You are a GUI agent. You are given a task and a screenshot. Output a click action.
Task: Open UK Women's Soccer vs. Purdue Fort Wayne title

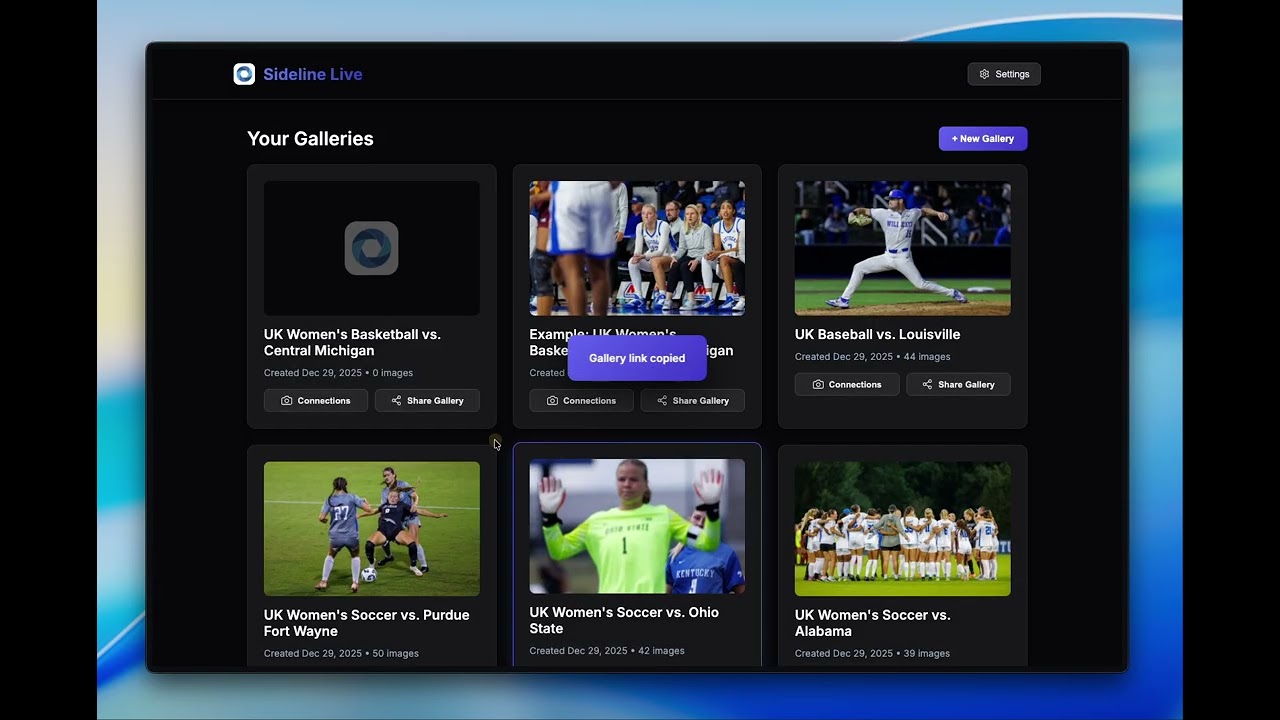click(x=366, y=623)
